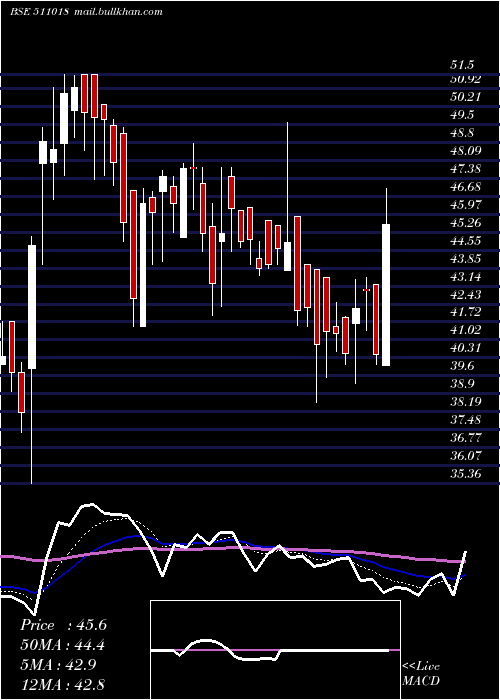Click the Price : 45.6 readout
The width and height of the screenshot is (500, 700).
tap(63, 625)
